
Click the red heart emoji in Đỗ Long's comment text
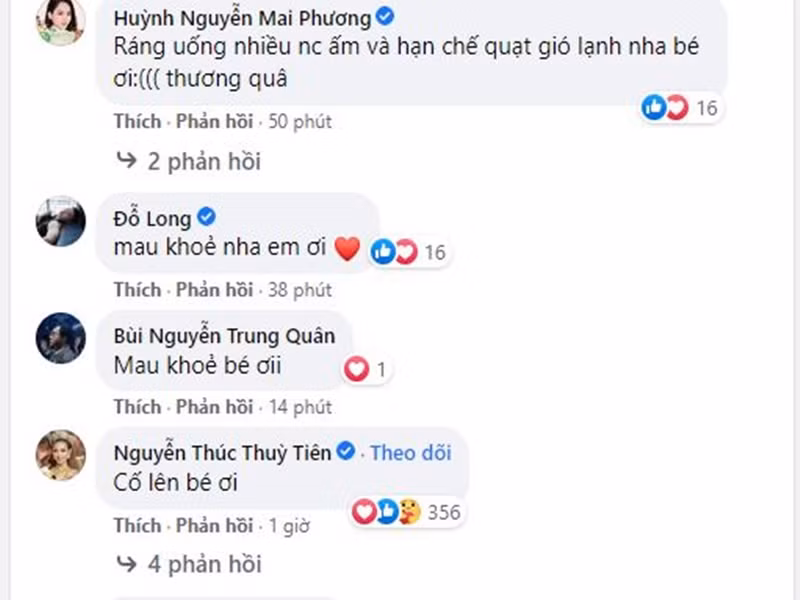tap(347, 249)
